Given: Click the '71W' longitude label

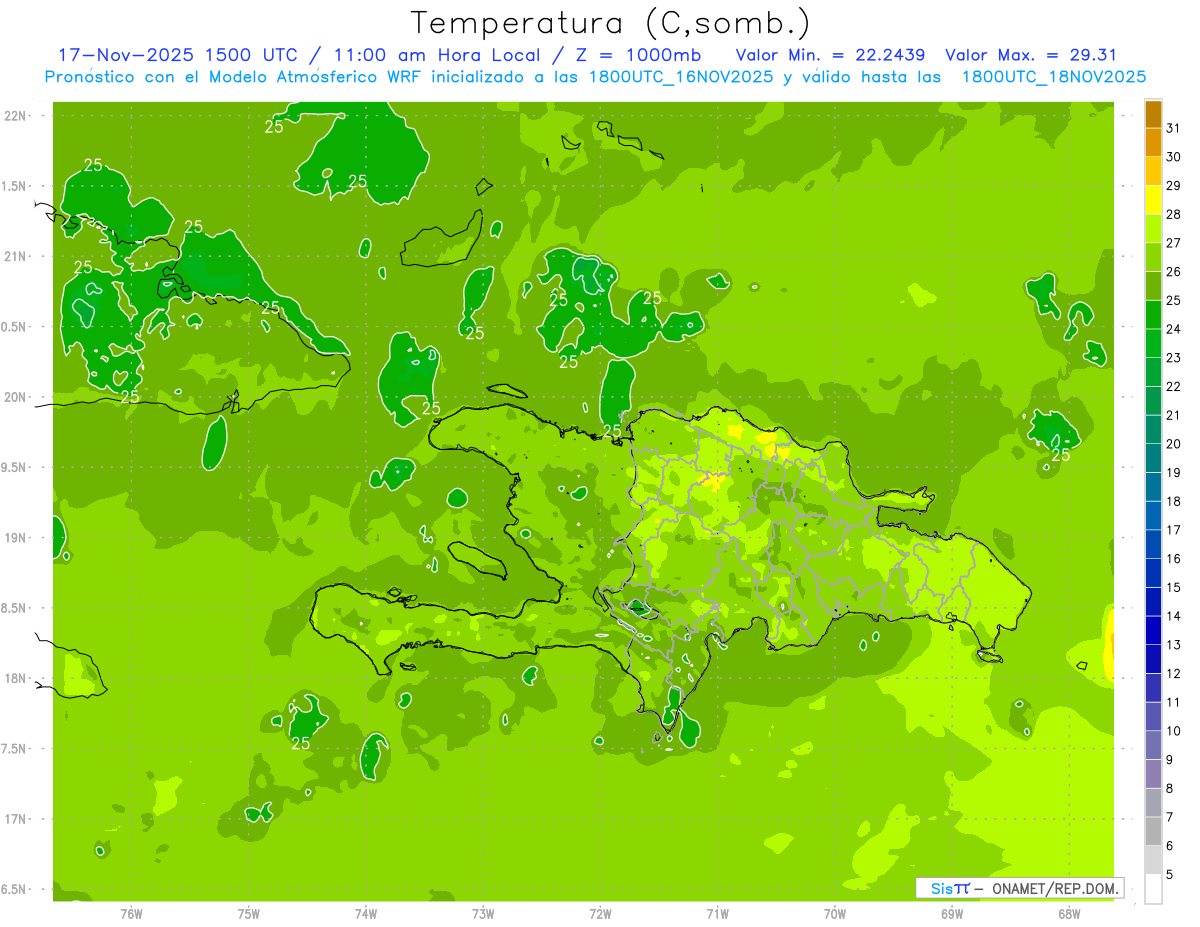Looking at the screenshot, I should (x=717, y=913).
